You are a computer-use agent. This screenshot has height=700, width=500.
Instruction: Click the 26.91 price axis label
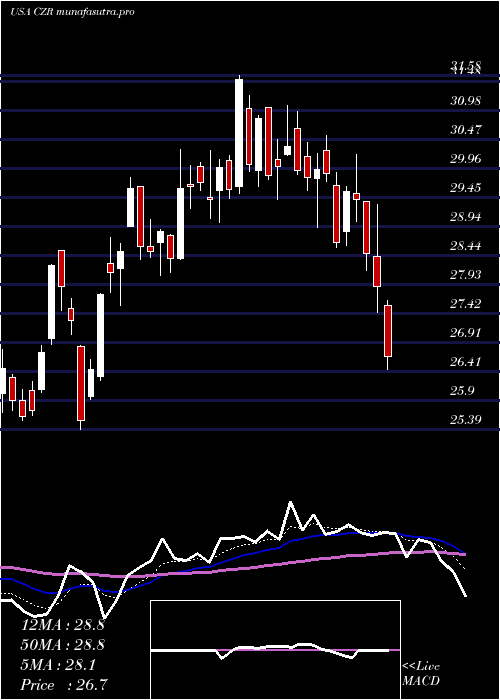(x=465, y=333)
